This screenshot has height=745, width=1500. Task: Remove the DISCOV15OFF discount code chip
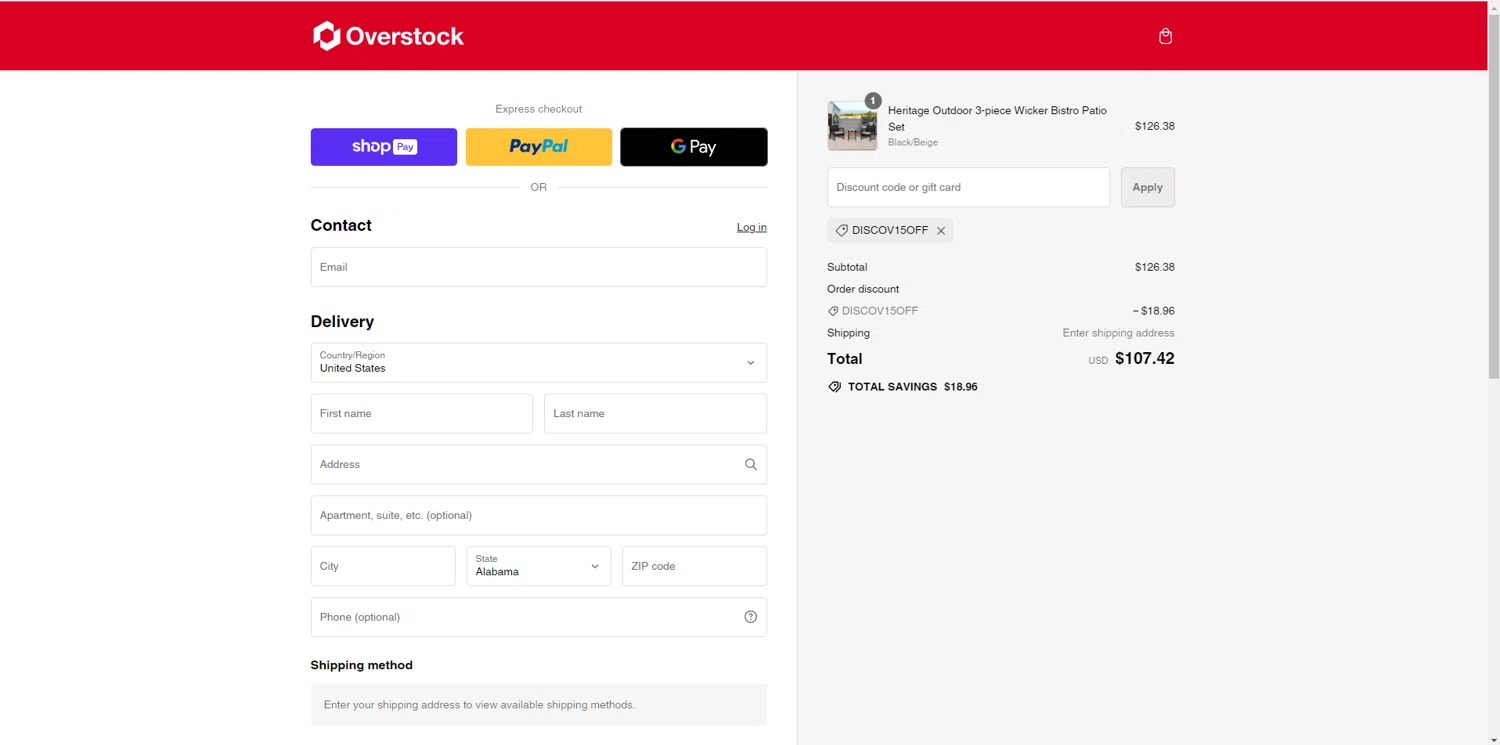click(941, 231)
